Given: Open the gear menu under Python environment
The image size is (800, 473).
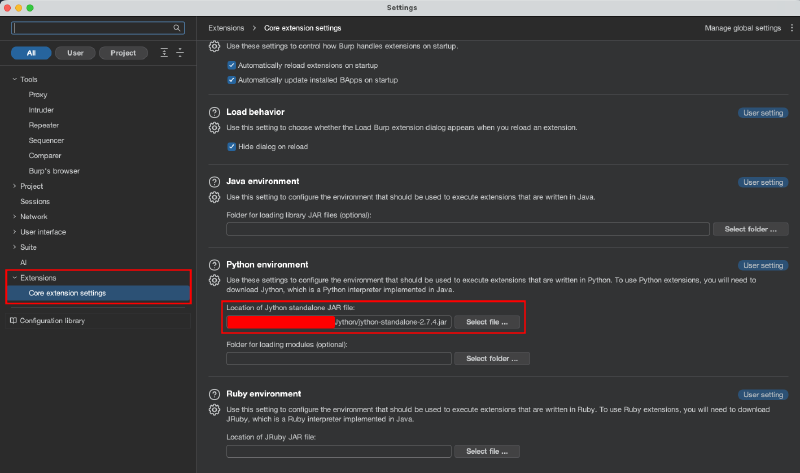Looking at the screenshot, I should (213, 279).
